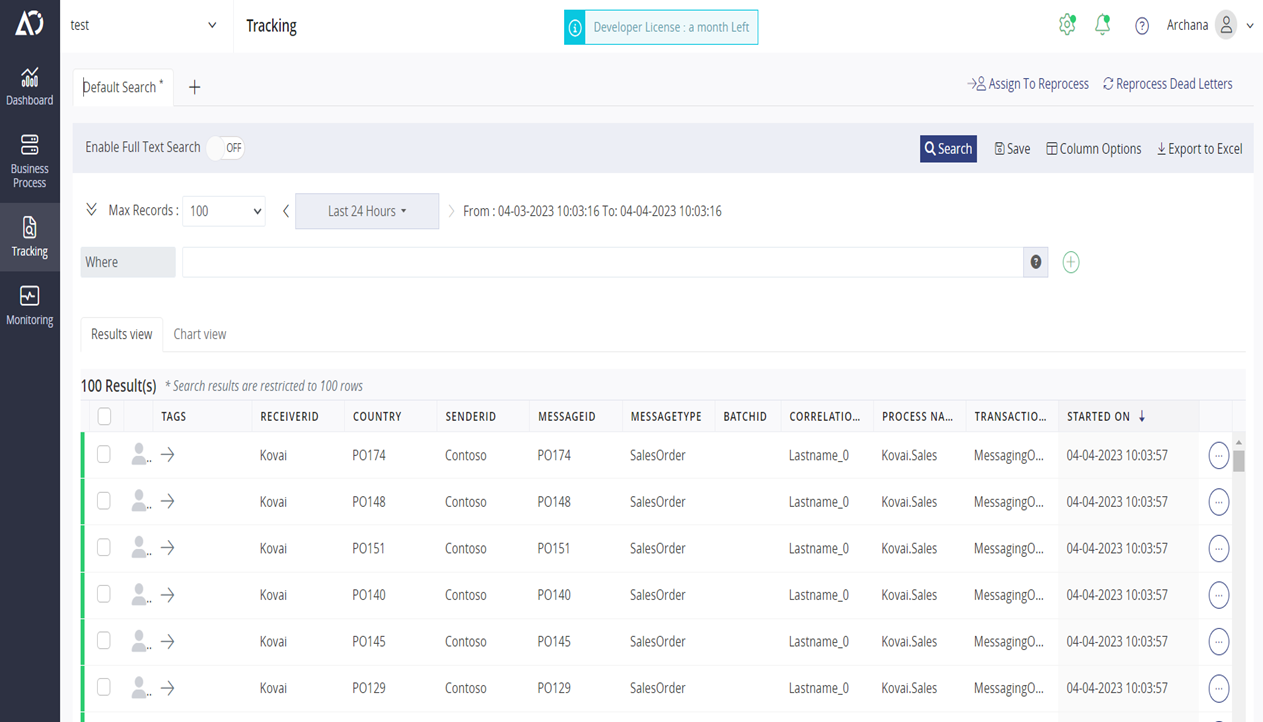Open notifications bell icon
1263x722 pixels.
[x=1102, y=25]
